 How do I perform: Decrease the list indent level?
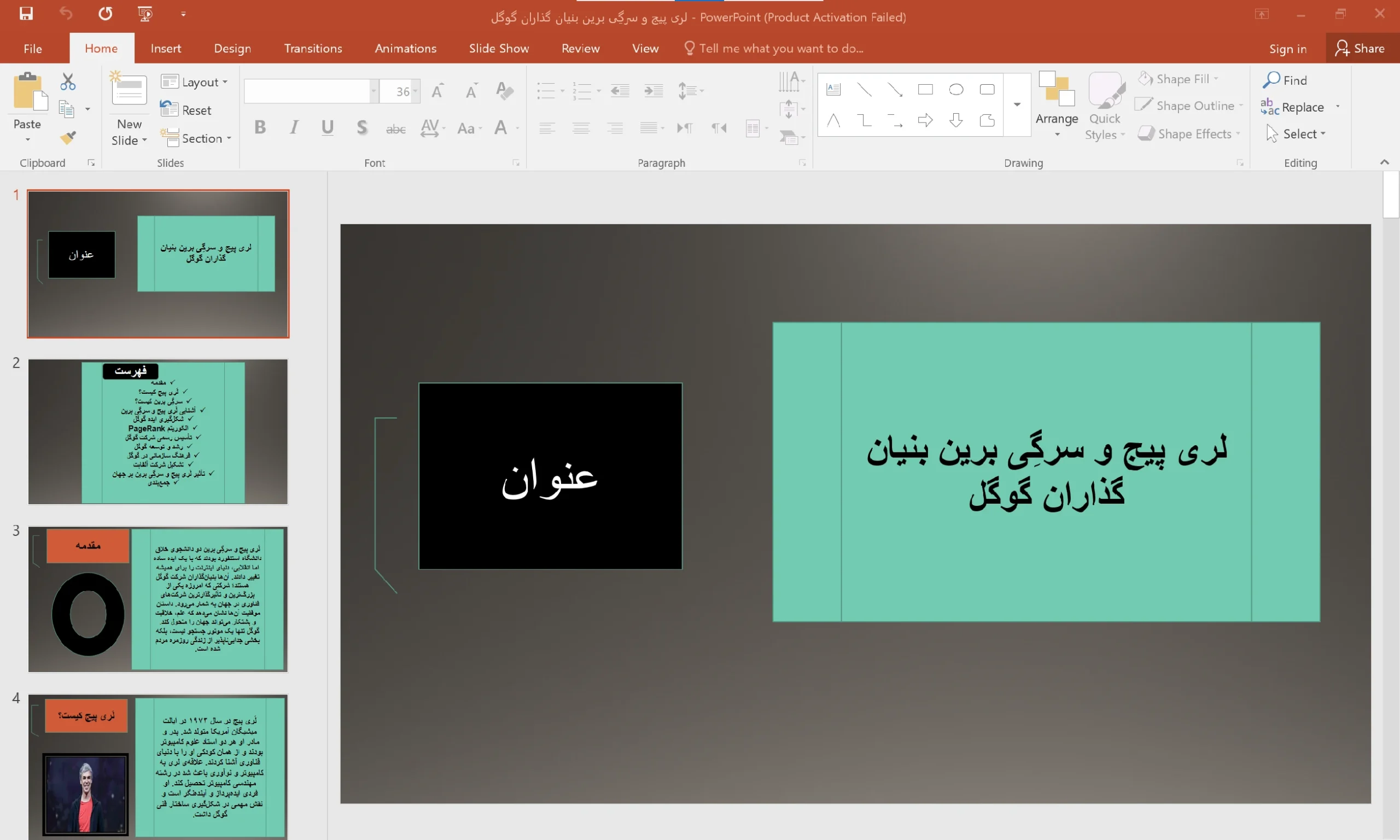(x=620, y=91)
